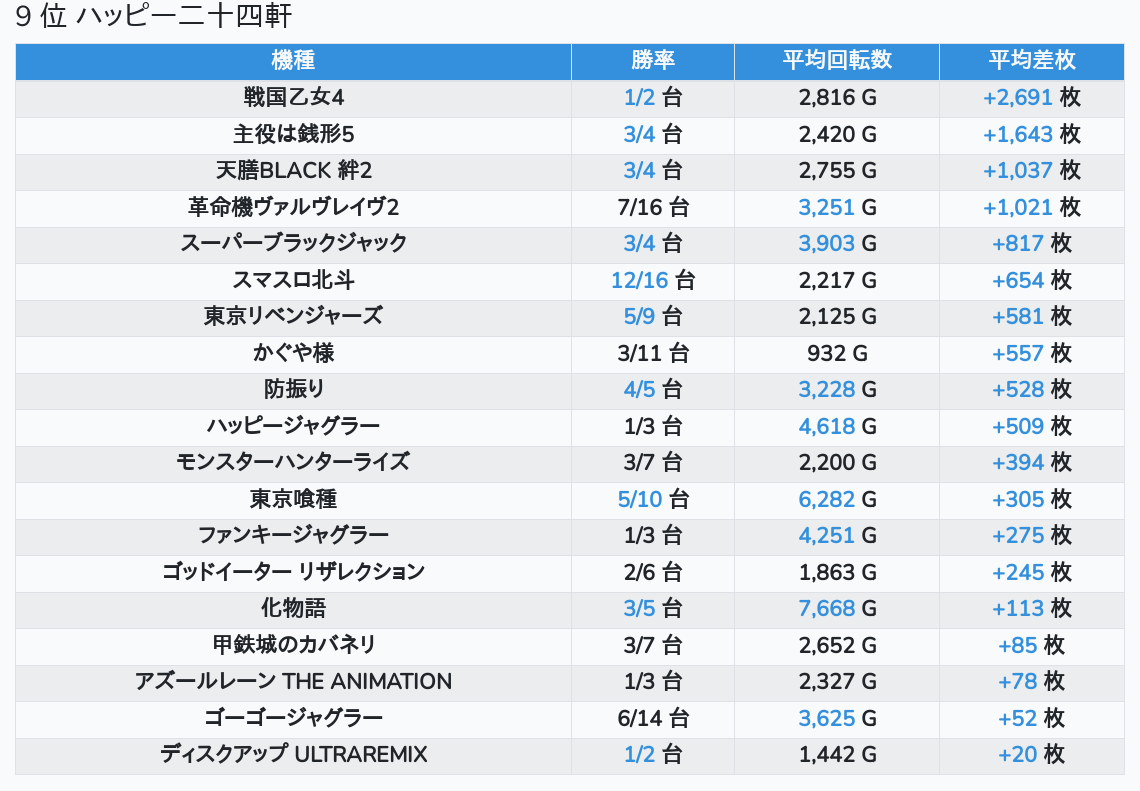
Task: Click 革命機ヴァルヴレイヴ2 in the table
Action: 293,207
